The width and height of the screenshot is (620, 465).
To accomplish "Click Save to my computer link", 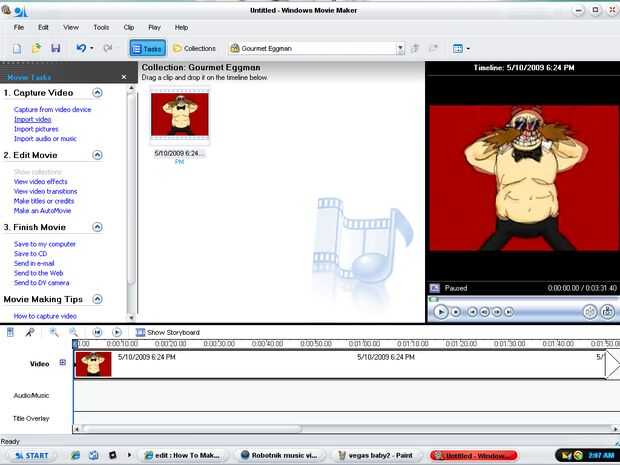I will tap(45, 244).
